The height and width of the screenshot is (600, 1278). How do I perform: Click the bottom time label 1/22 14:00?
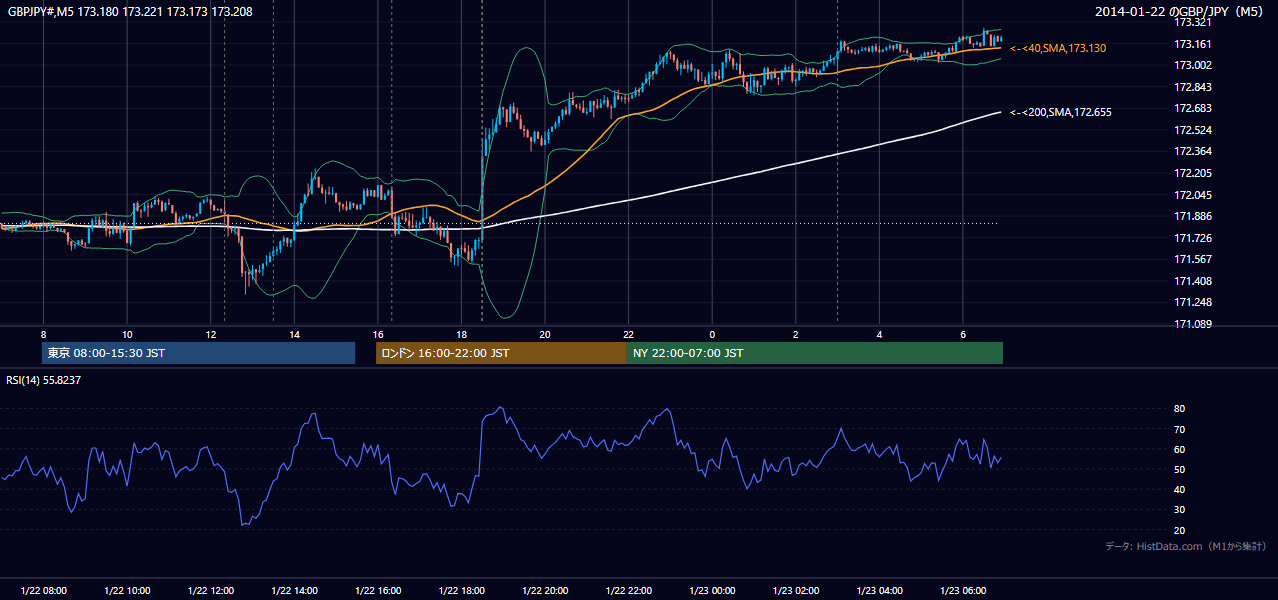pyautogui.click(x=294, y=591)
